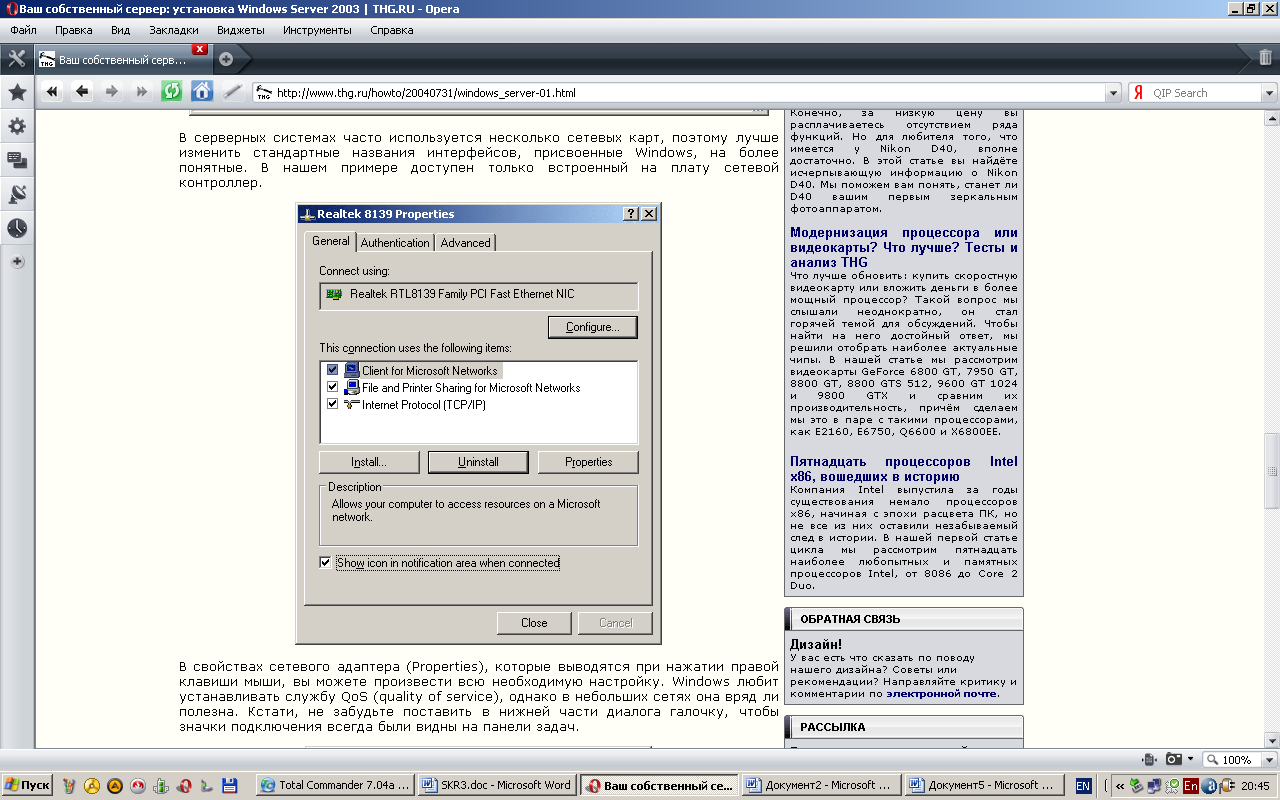The image size is (1280, 800).
Task: Click the Rewind double-arrow button
Action: (52, 92)
